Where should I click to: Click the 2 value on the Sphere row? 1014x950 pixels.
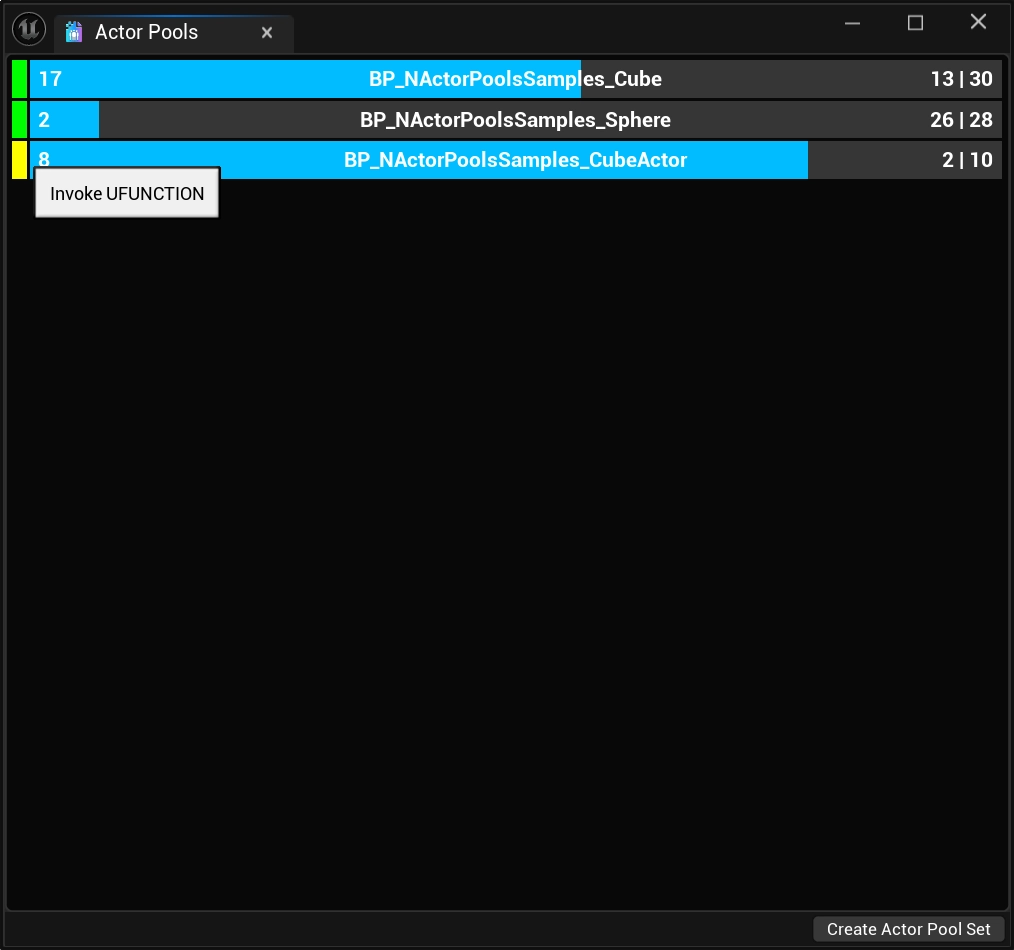44,120
